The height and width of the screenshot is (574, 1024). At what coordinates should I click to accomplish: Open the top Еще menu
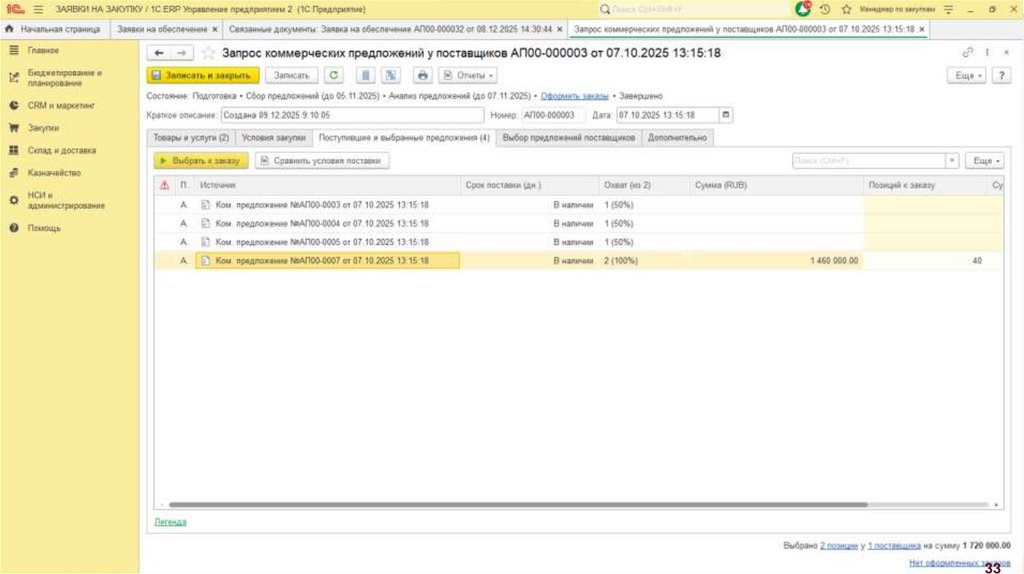click(967, 75)
